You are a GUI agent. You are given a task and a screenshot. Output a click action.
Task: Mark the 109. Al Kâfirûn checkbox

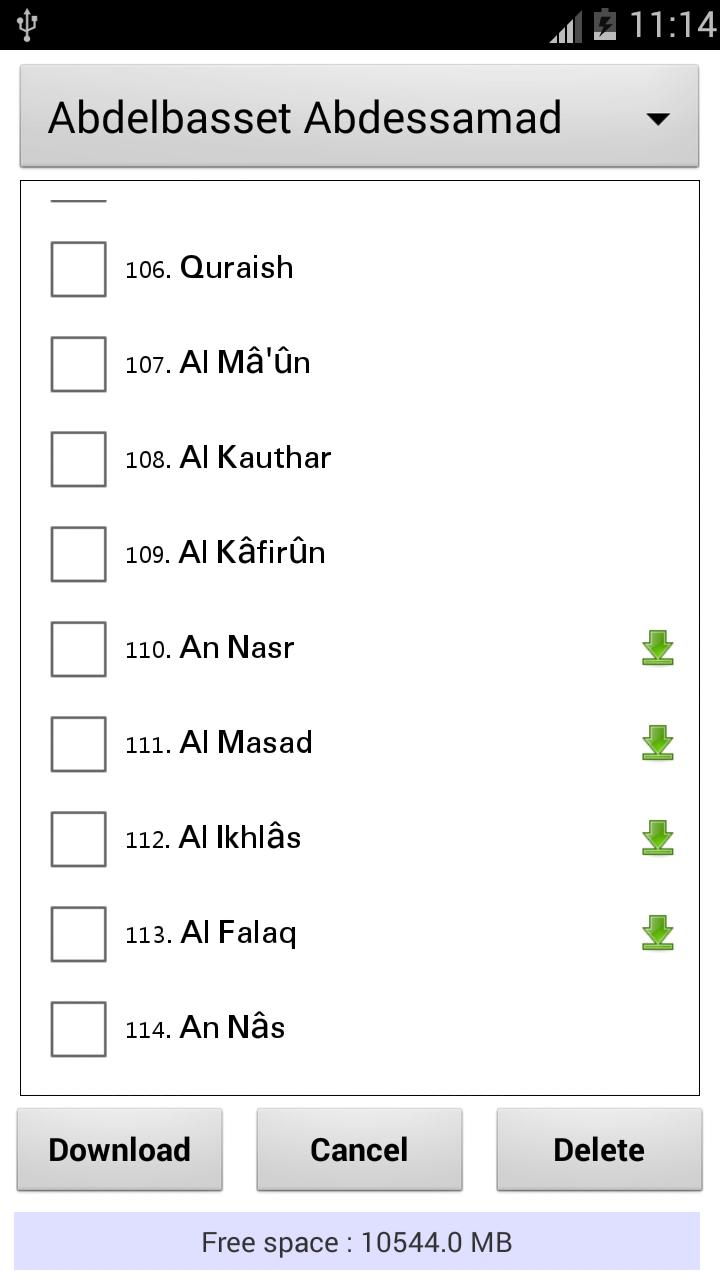(78, 554)
